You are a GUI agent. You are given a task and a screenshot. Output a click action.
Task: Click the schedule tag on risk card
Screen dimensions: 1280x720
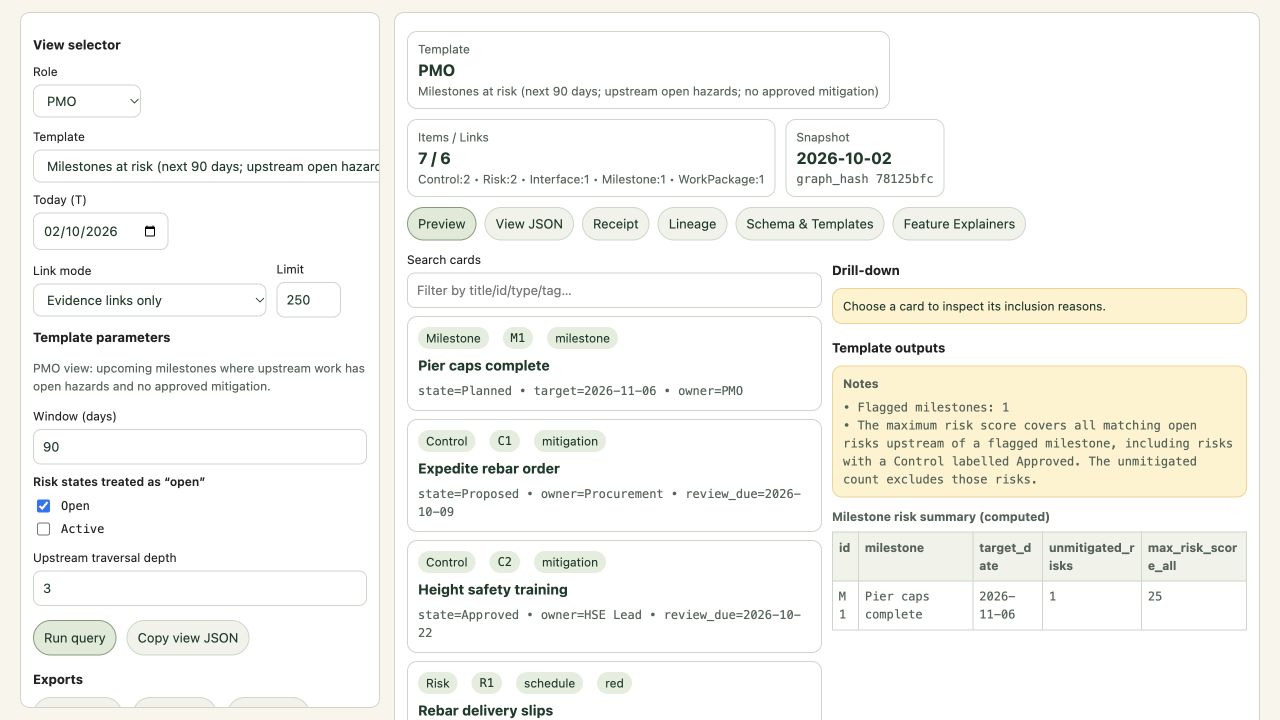pos(550,683)
